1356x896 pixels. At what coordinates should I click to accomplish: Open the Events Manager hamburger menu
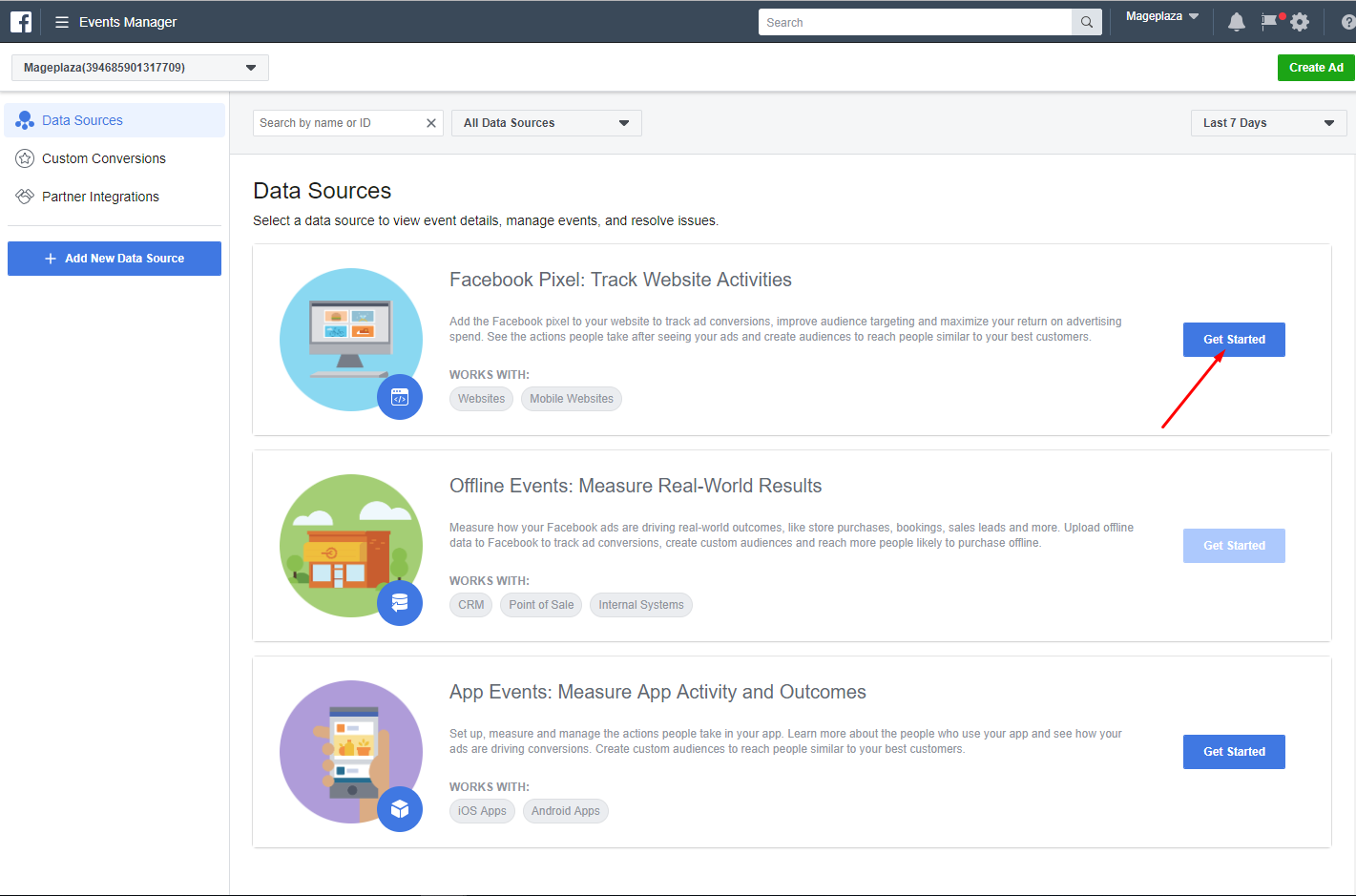[62, 22]
